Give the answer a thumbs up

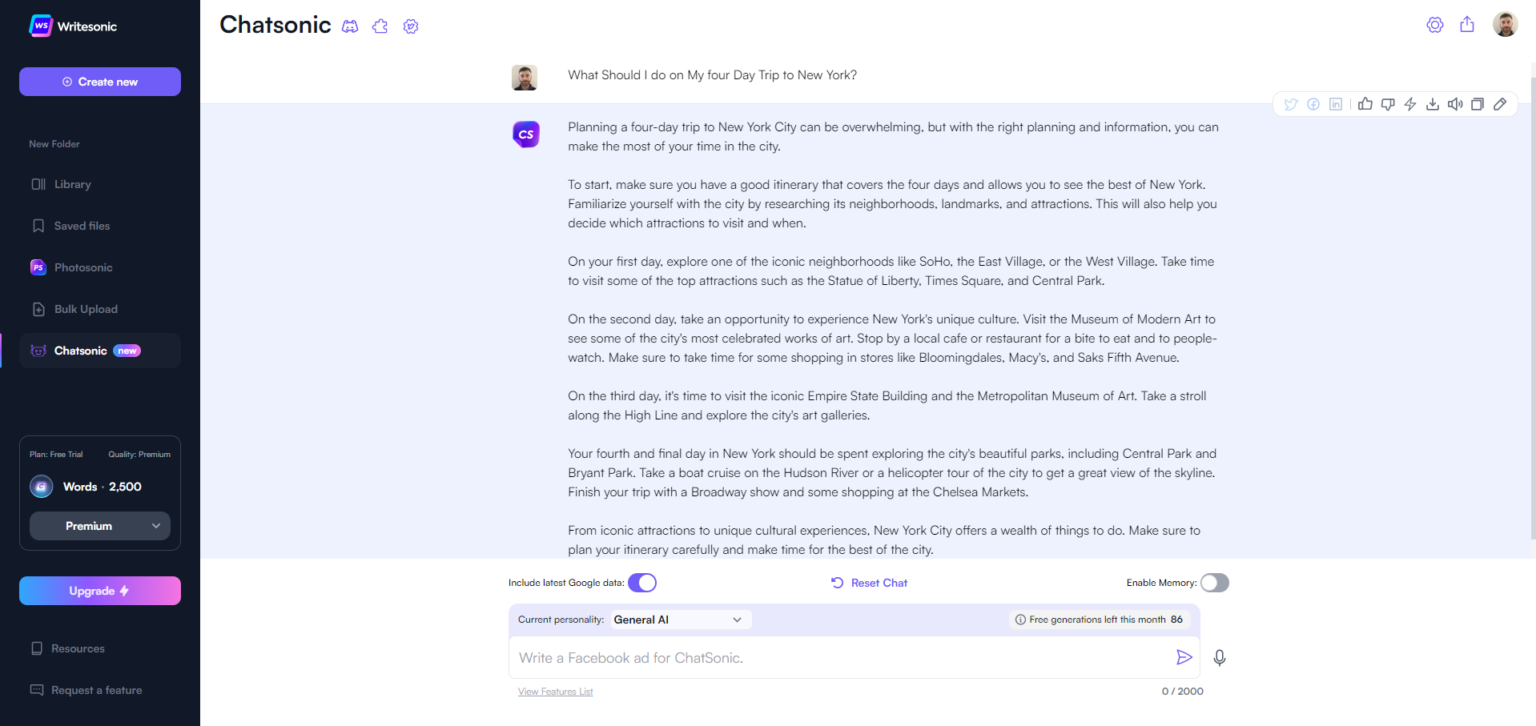1365,103
